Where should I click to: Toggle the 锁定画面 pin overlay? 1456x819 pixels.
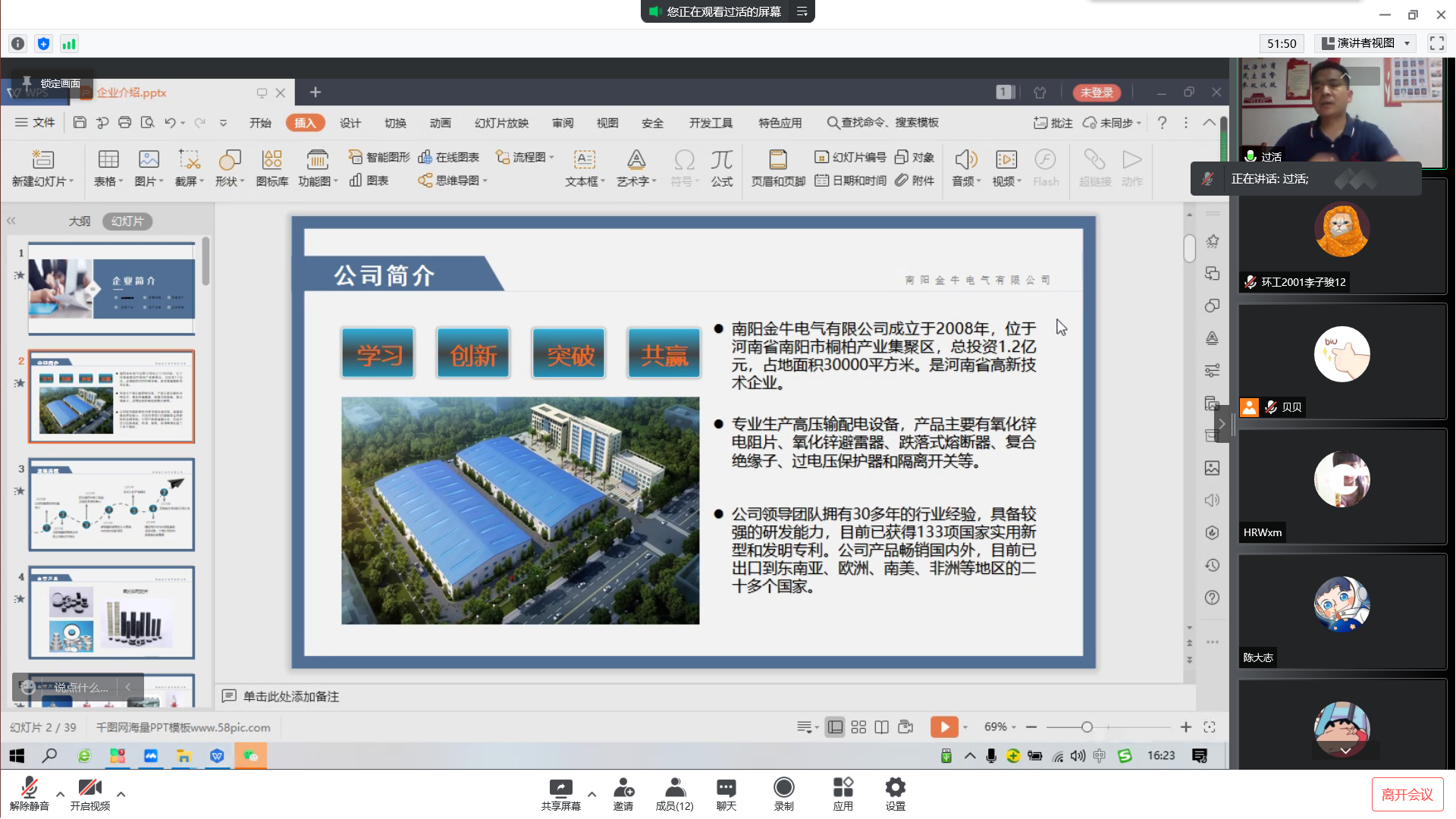coord(50,83)
